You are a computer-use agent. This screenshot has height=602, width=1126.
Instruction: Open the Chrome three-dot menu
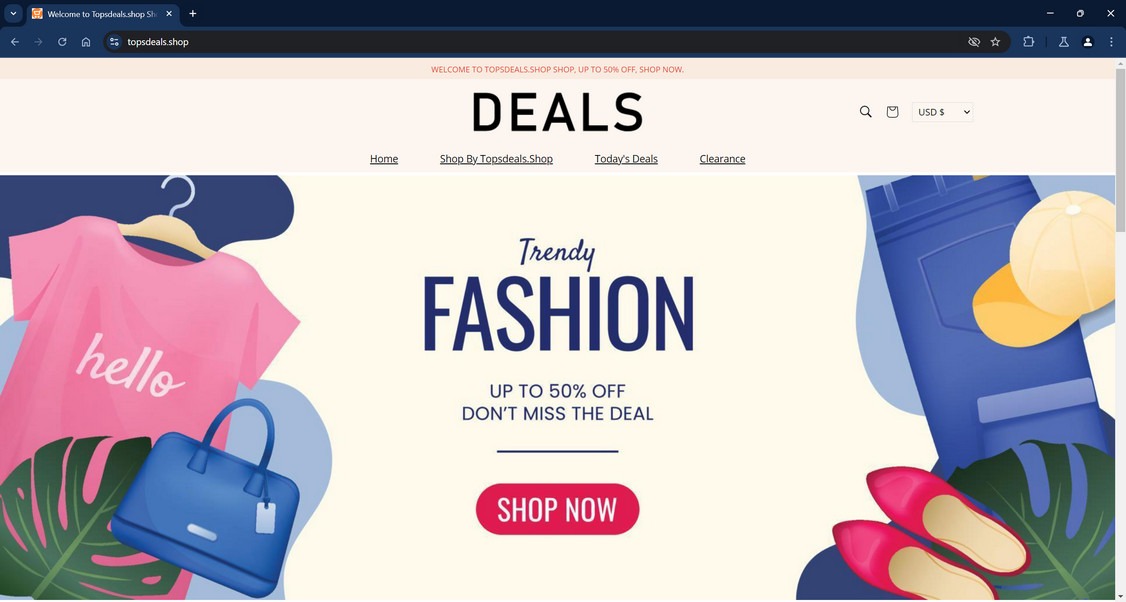[x=1111, y=42]
